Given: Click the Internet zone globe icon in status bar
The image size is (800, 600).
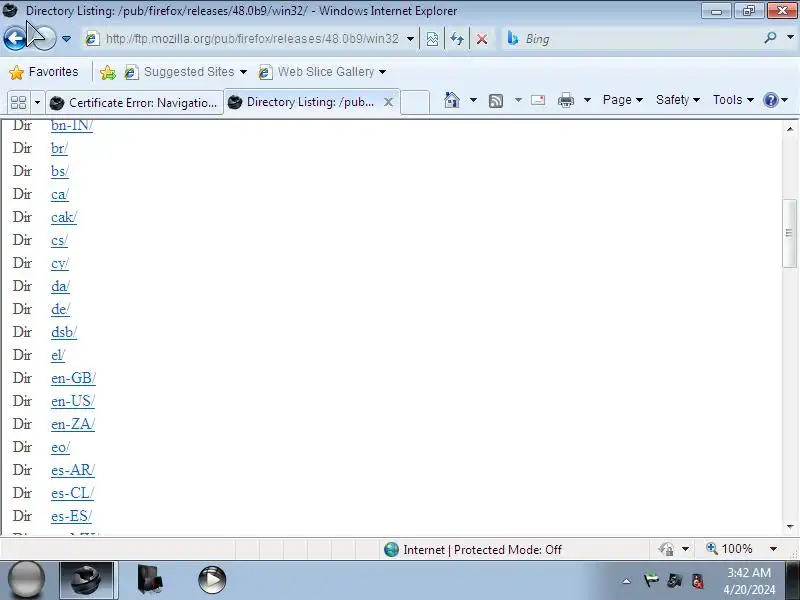Looking at the screenshot, I should click(x=391, y=549).
